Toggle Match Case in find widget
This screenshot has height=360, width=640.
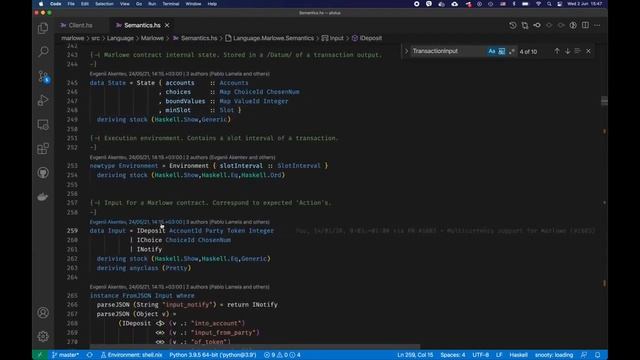491,51
